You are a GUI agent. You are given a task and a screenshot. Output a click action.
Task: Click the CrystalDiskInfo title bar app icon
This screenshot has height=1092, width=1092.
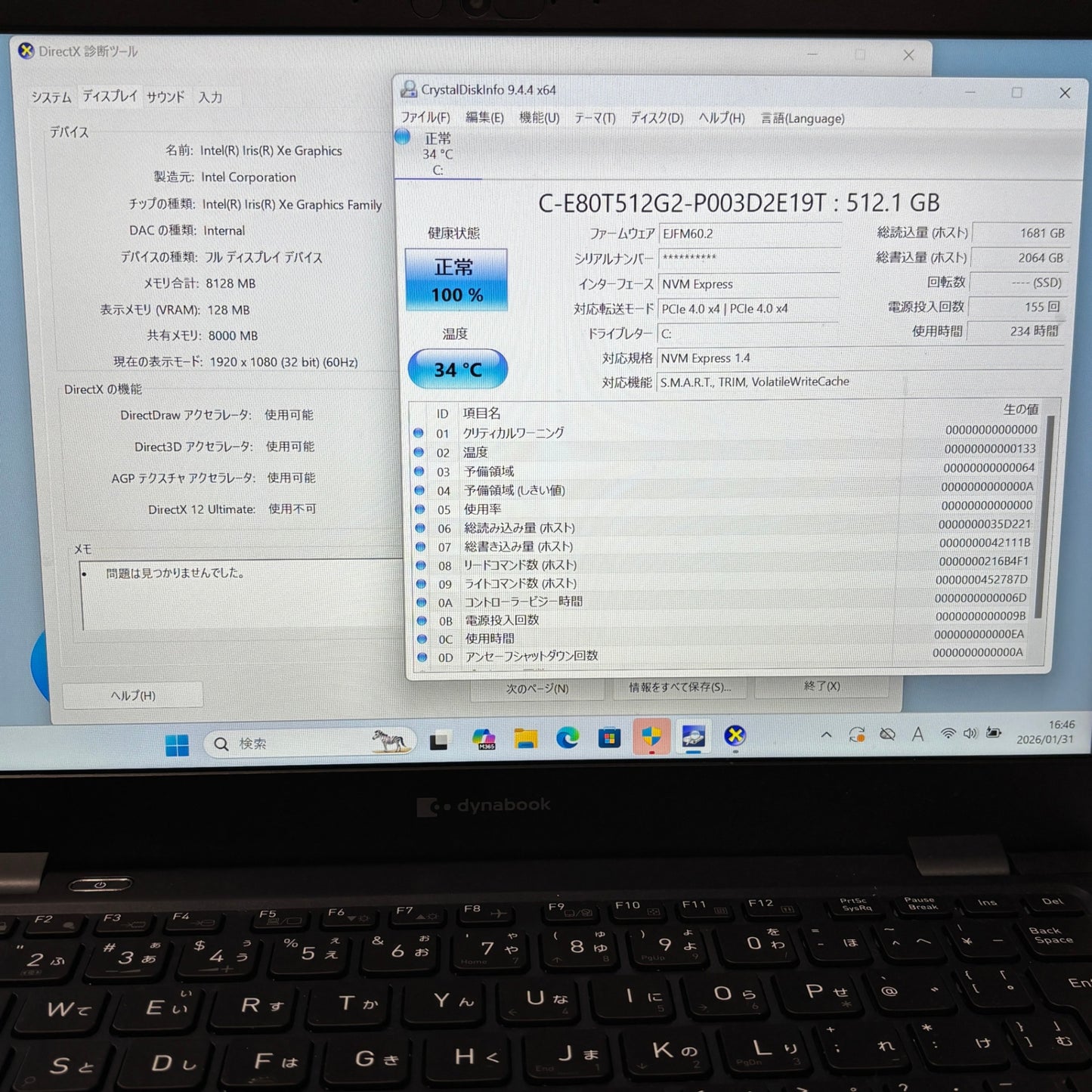click(x=409, y=89)
